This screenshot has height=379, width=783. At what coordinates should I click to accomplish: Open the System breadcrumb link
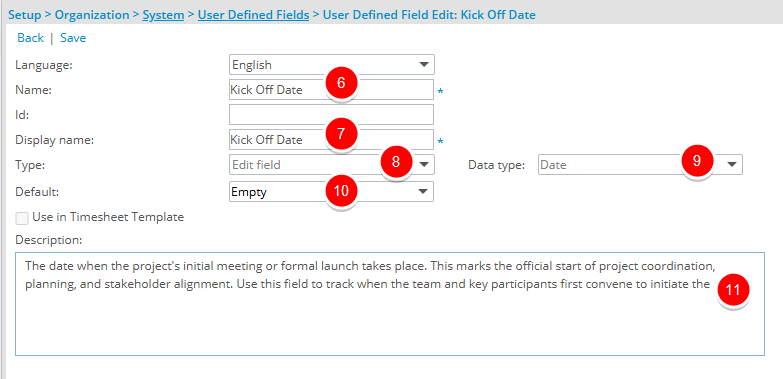[x=163, y=15]
